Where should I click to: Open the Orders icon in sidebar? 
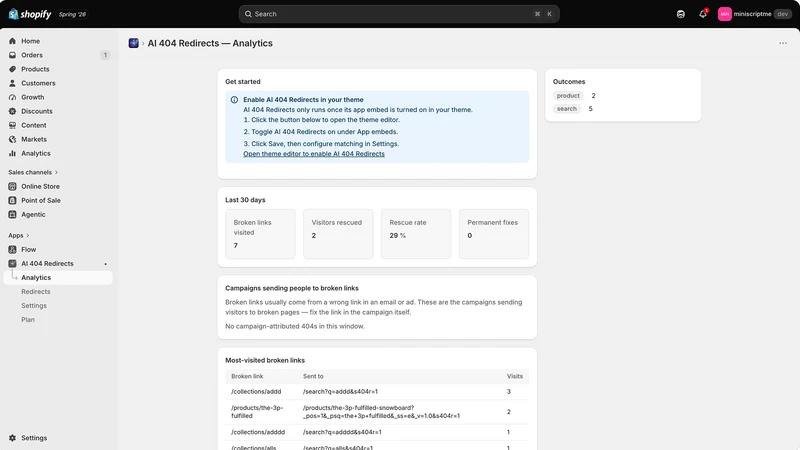tap(12, 55)
